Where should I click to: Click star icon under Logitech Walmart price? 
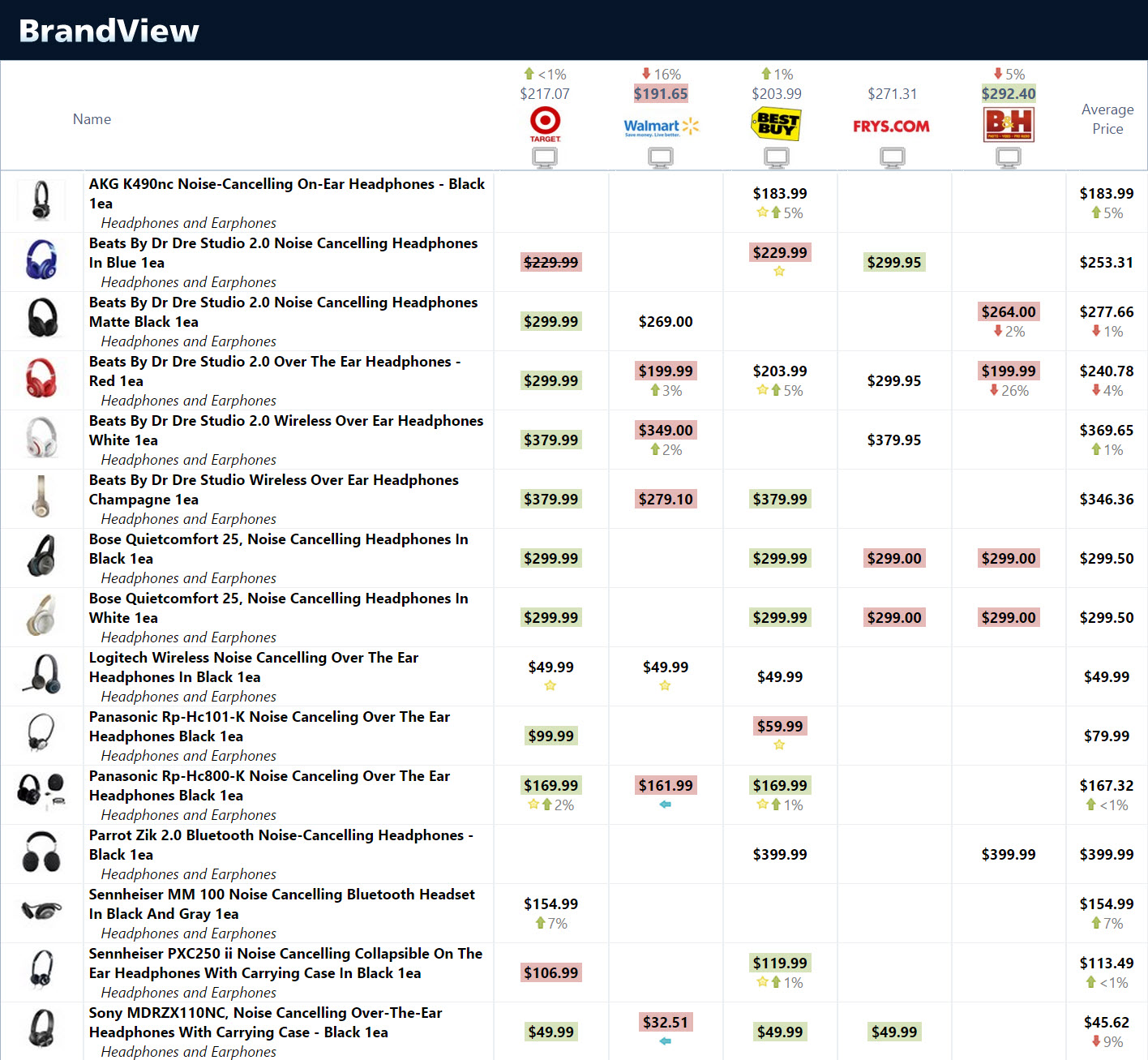coord(665,686)
